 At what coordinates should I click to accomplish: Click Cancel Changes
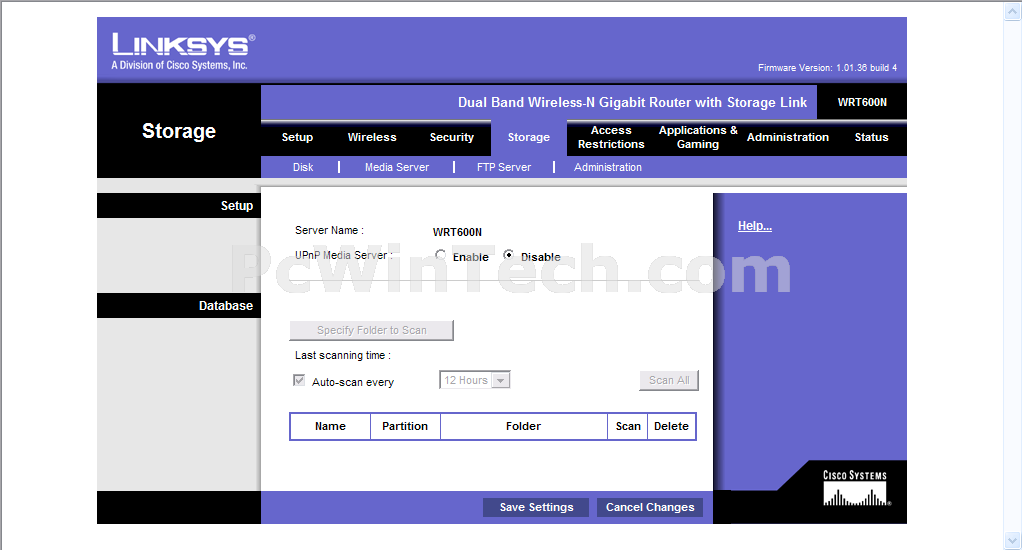click(650, 507)
